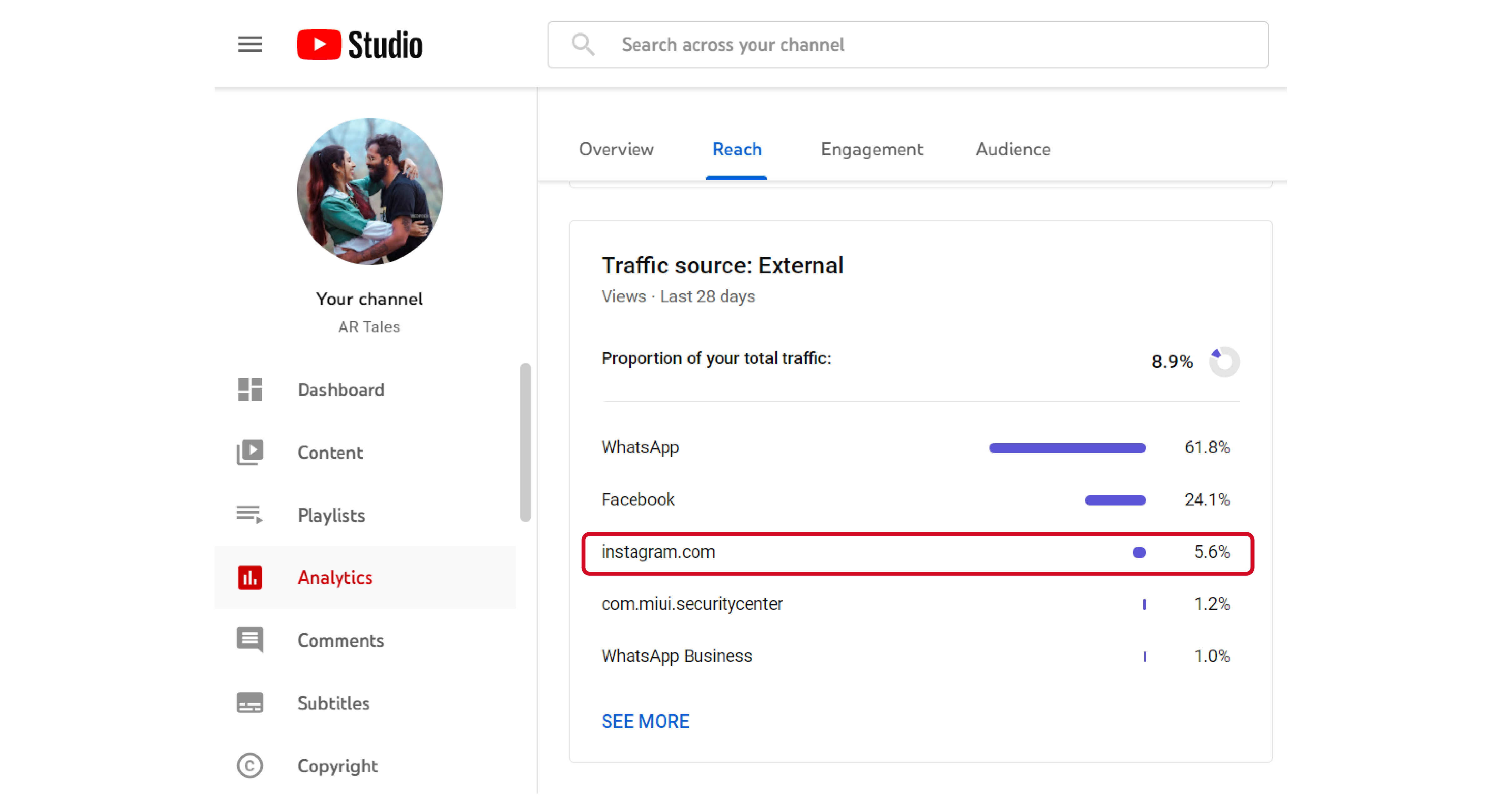This screenshot has height=812, width=1508.
Task: Click the 24.1% value for Facebook
Action: coord(1207,500)
